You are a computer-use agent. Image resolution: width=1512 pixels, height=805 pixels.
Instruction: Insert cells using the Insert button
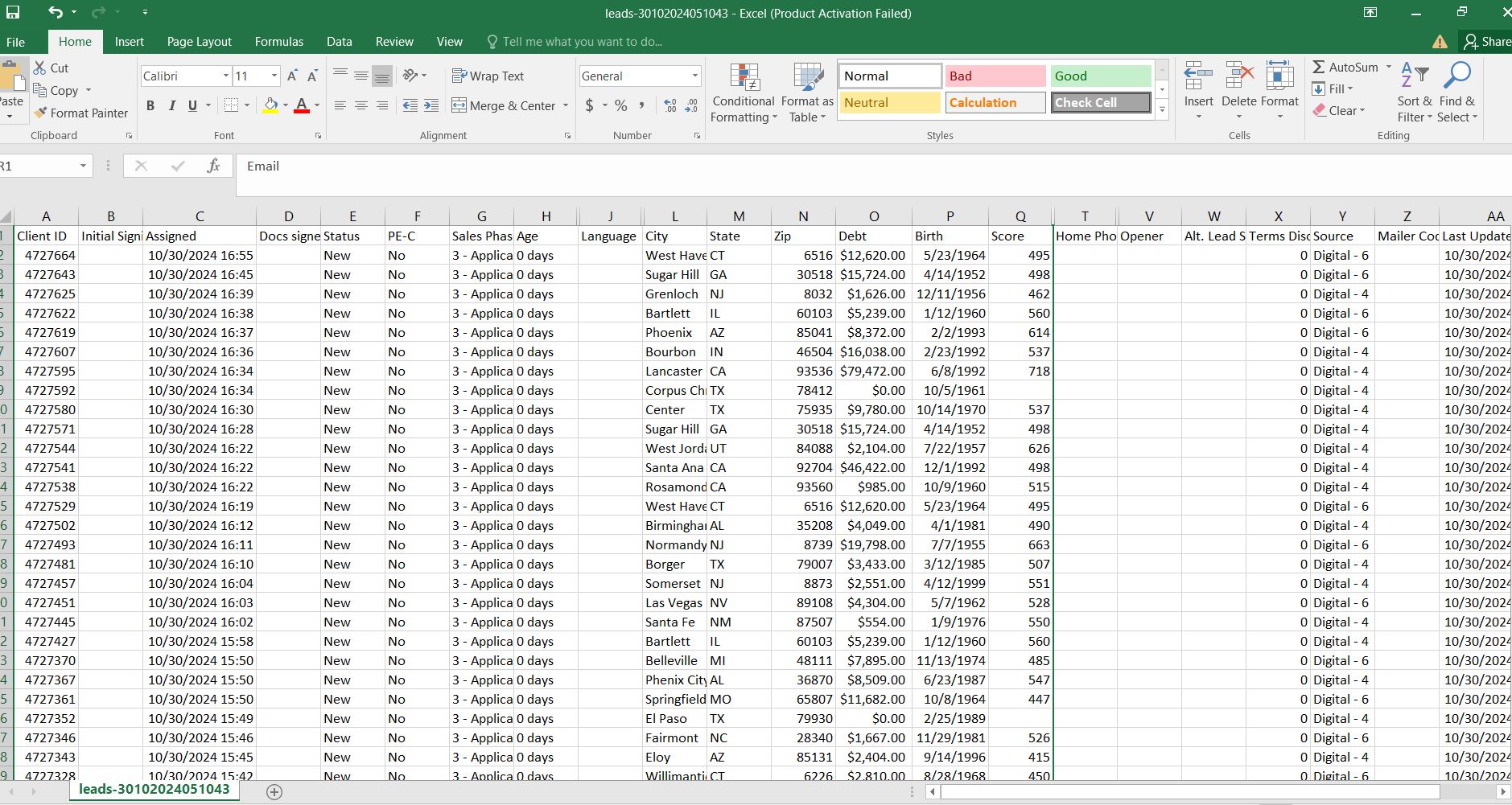[x=1198, y=92]
